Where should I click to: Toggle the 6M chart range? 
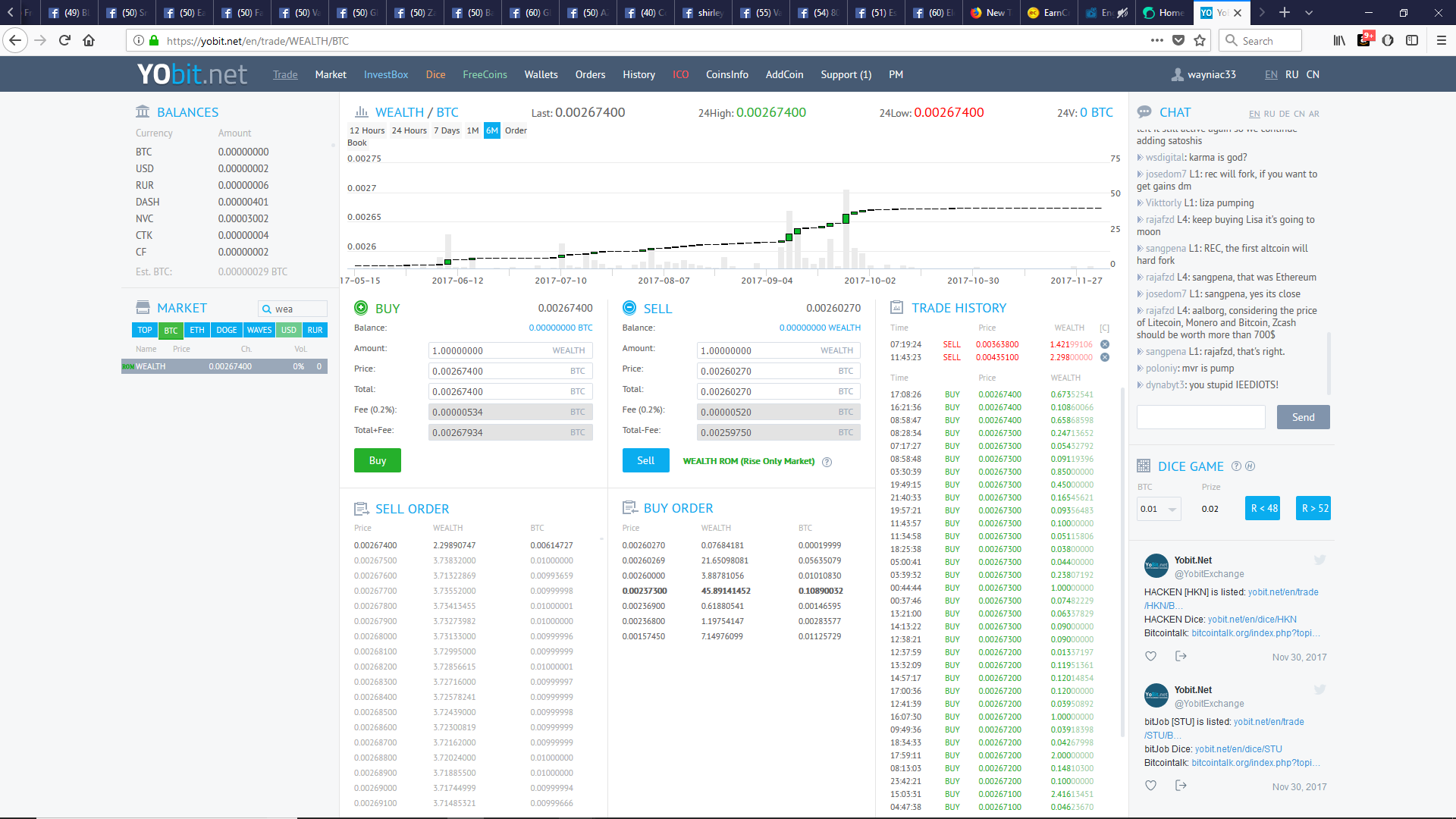point(492,130)
